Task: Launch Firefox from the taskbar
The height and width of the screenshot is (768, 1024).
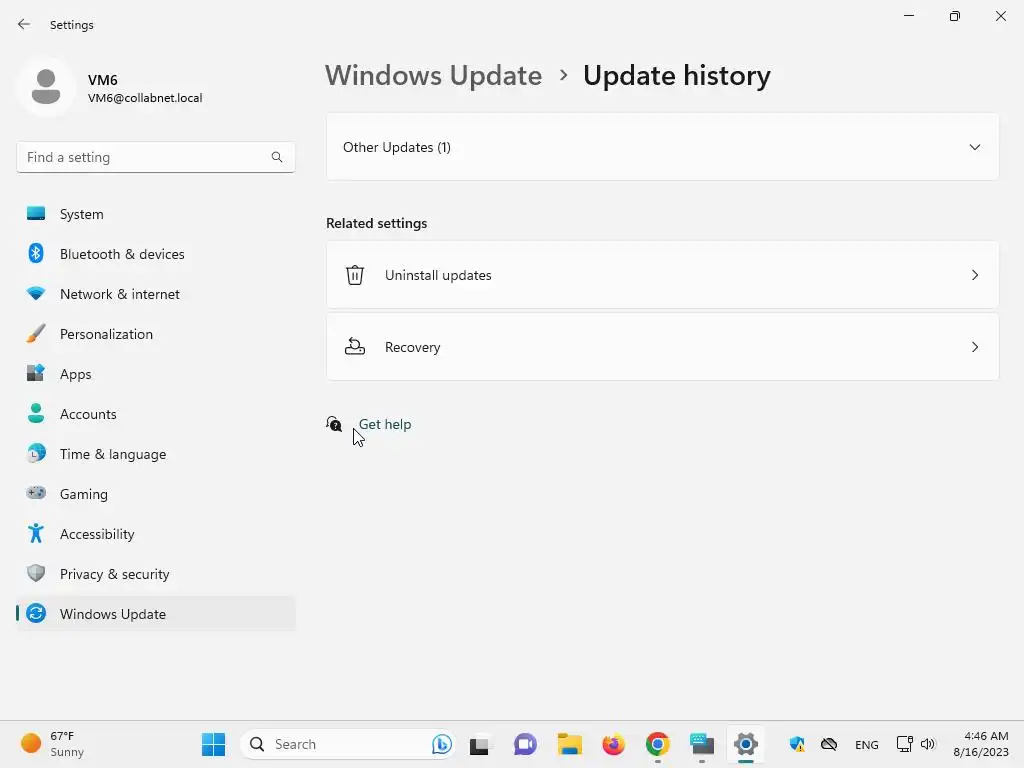Action: click(x=613, y=744)
